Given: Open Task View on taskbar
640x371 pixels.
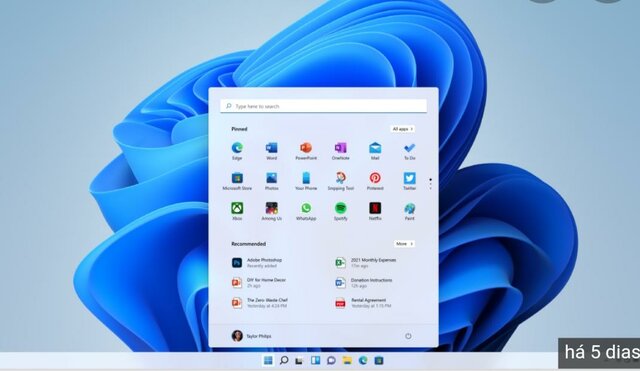Looking at the screenshot, I should click(299, 360).
